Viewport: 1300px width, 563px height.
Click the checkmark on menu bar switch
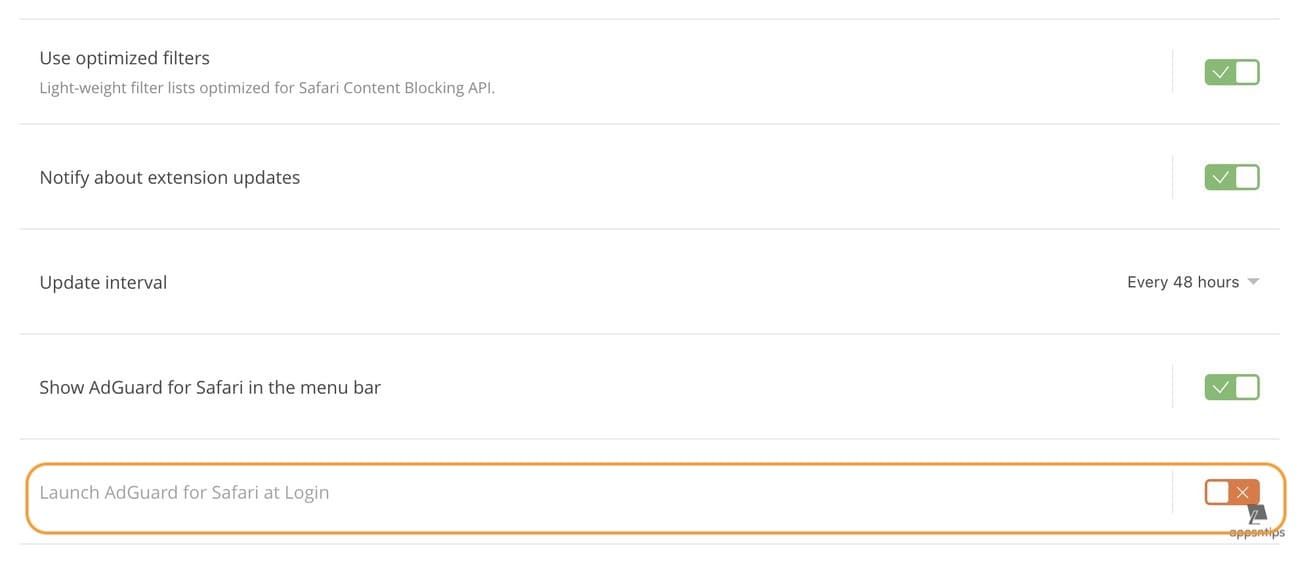click(x=1220, y=387)
